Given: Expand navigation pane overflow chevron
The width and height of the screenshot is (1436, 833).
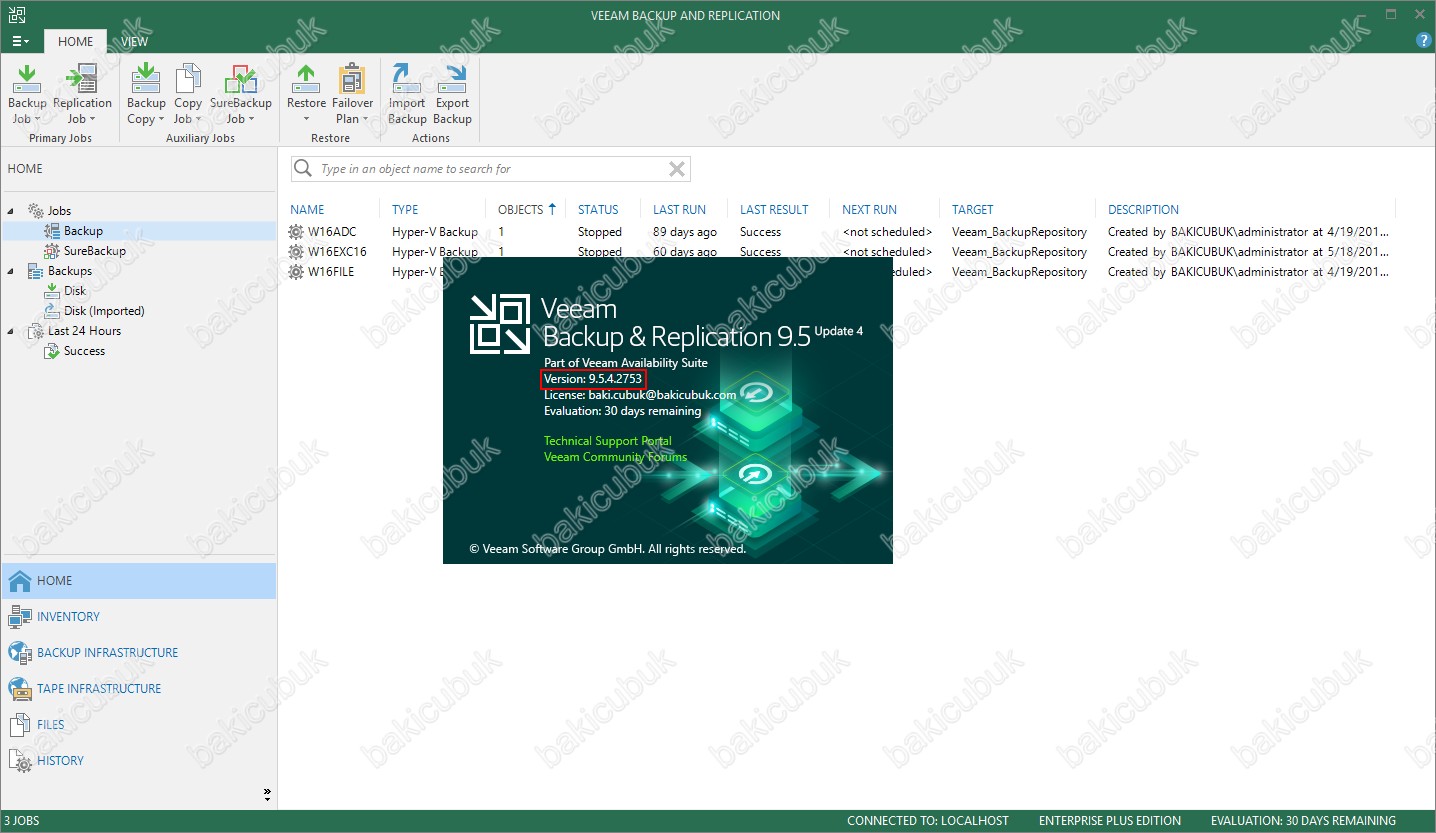Looking at the screenshot, I should click(x=267, y=795).
